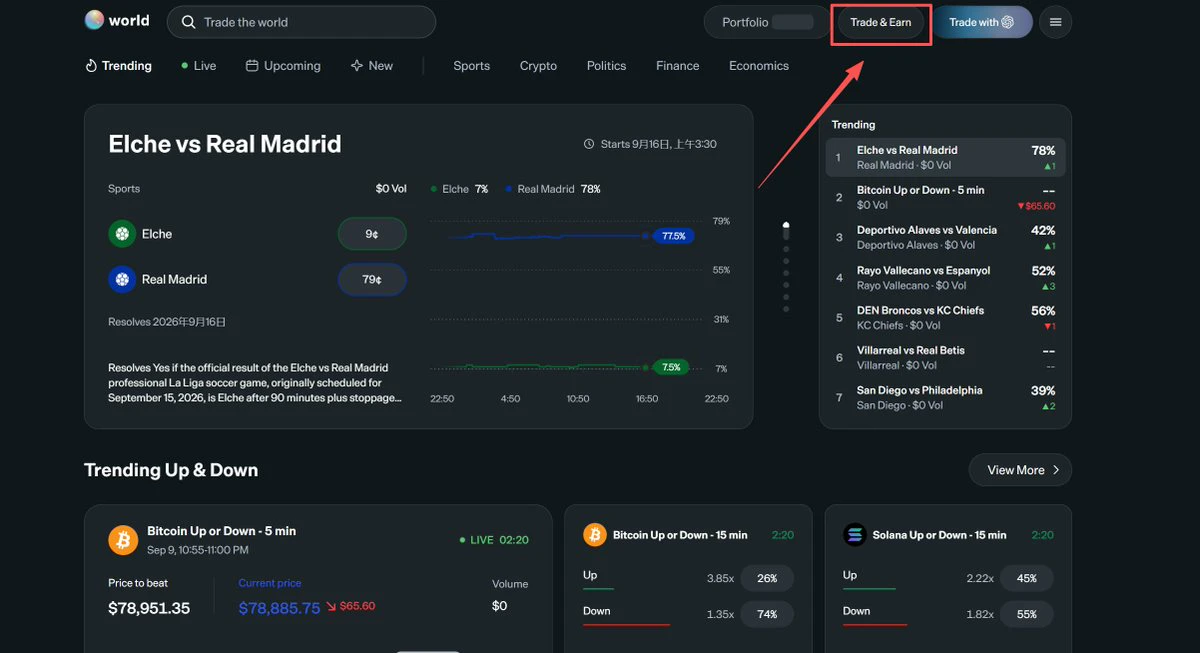
Task: Open the New tab
Action: (x=372, y=66)
